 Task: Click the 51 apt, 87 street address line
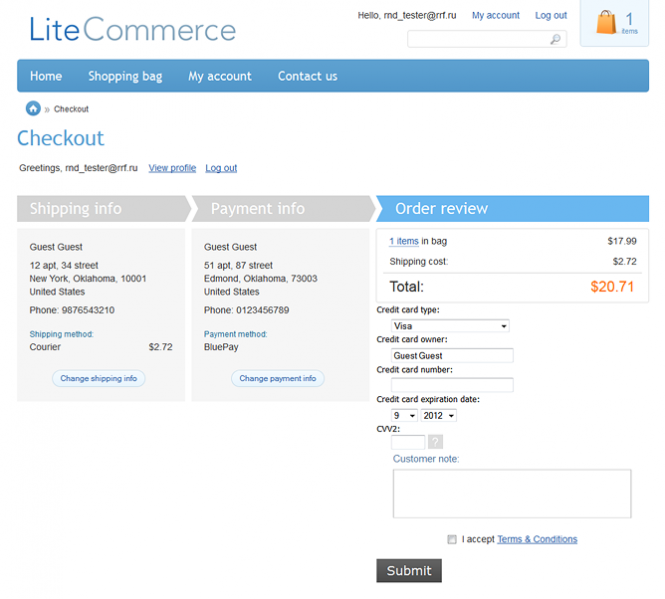(238, 266)
